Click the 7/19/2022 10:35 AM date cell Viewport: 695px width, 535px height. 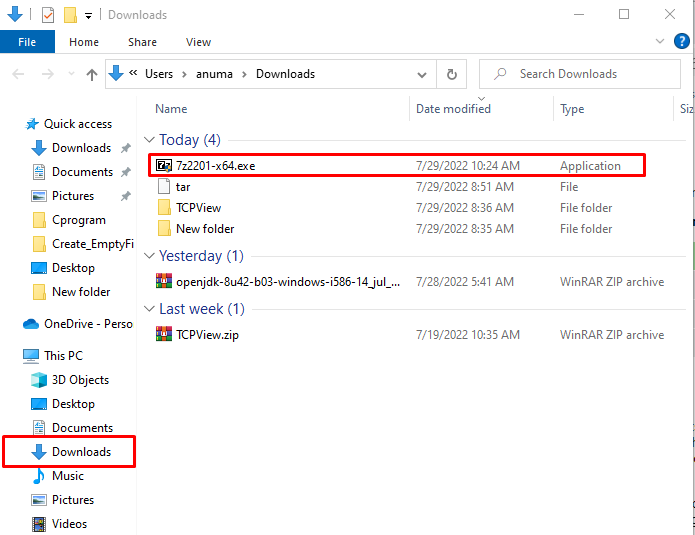click(x=468, y=335)
